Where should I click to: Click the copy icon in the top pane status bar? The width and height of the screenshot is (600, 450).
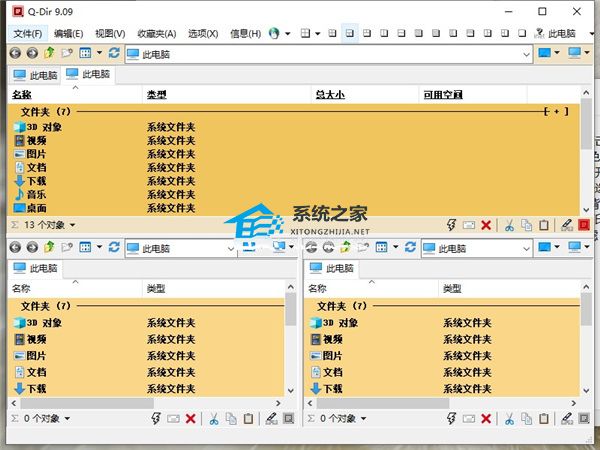click(x=527, y=225)
